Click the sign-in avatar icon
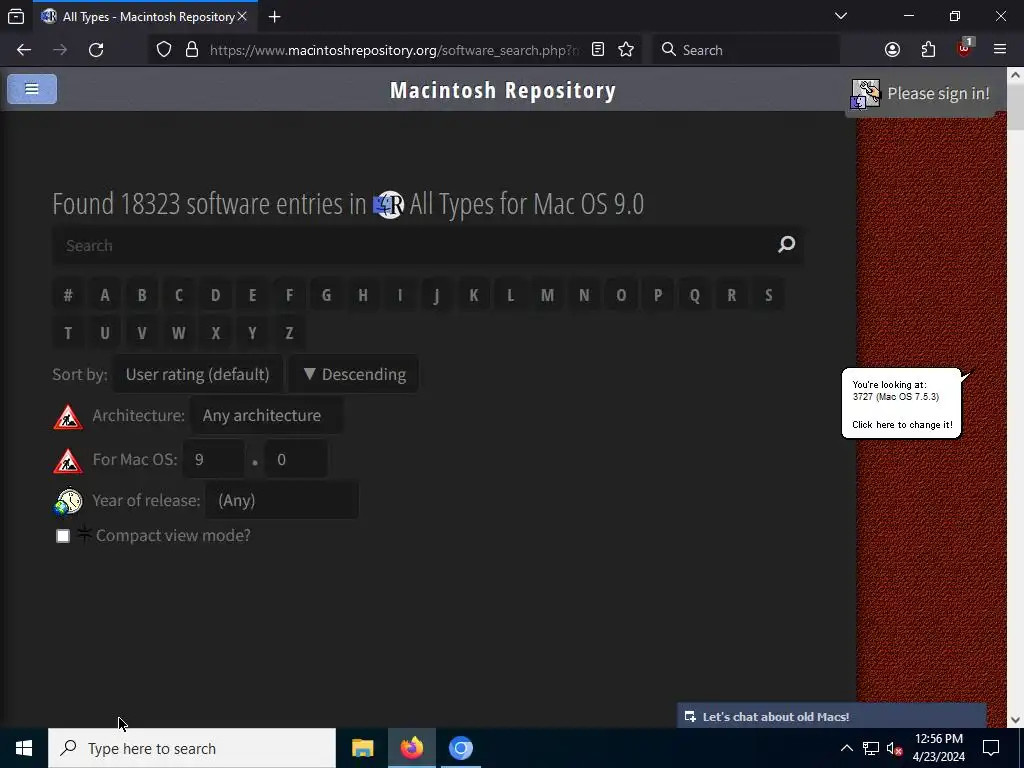The height and width of the screenshot is (768, 1024). [865, 94]
